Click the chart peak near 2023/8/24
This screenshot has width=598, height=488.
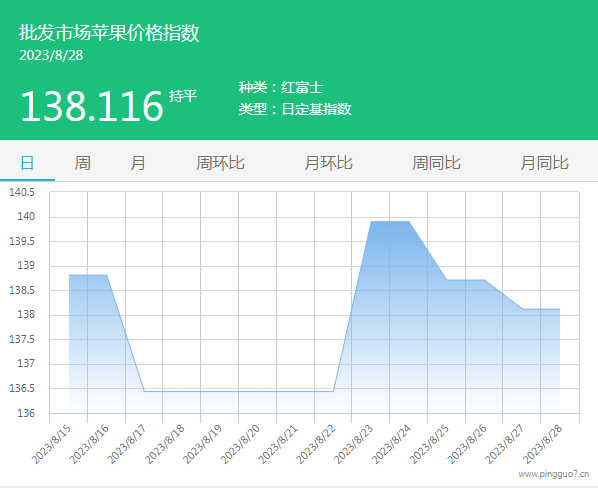[390, 222]
